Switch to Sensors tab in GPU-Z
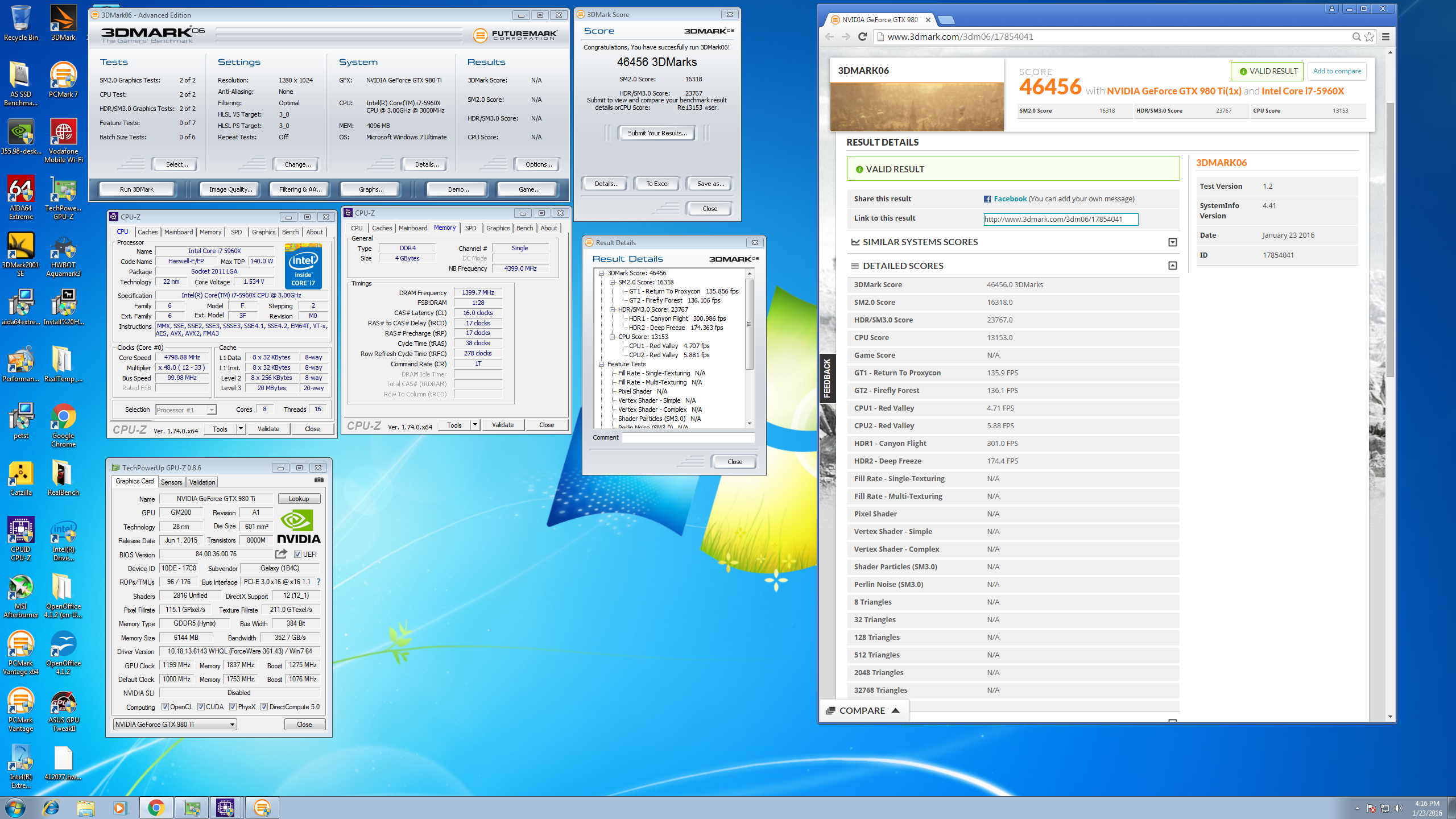Image resolution: width=1456 pixels, height=819 pixels. 171,482
